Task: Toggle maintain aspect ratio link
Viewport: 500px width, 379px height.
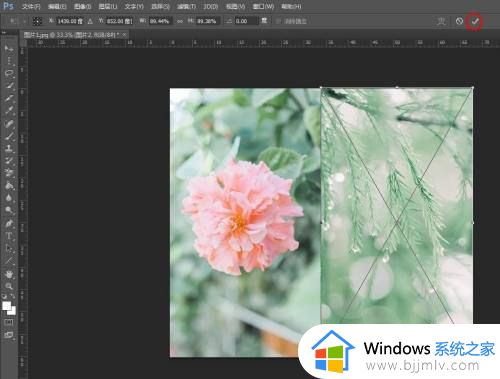Action: pyautogui.click(x=180, y=21)
